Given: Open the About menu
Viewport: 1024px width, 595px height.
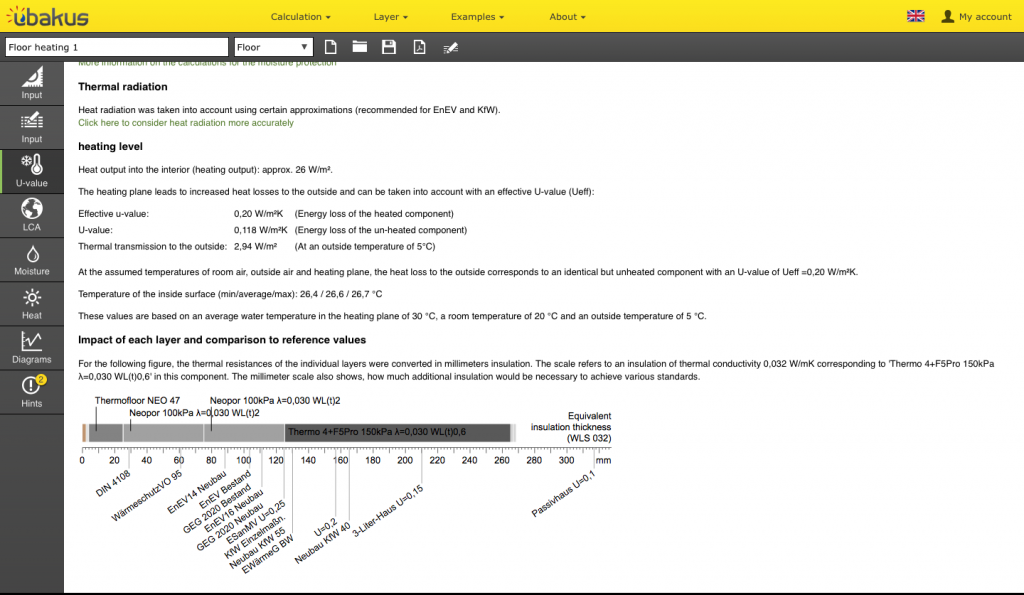Looking at the screenshot, I should [567, 17].
